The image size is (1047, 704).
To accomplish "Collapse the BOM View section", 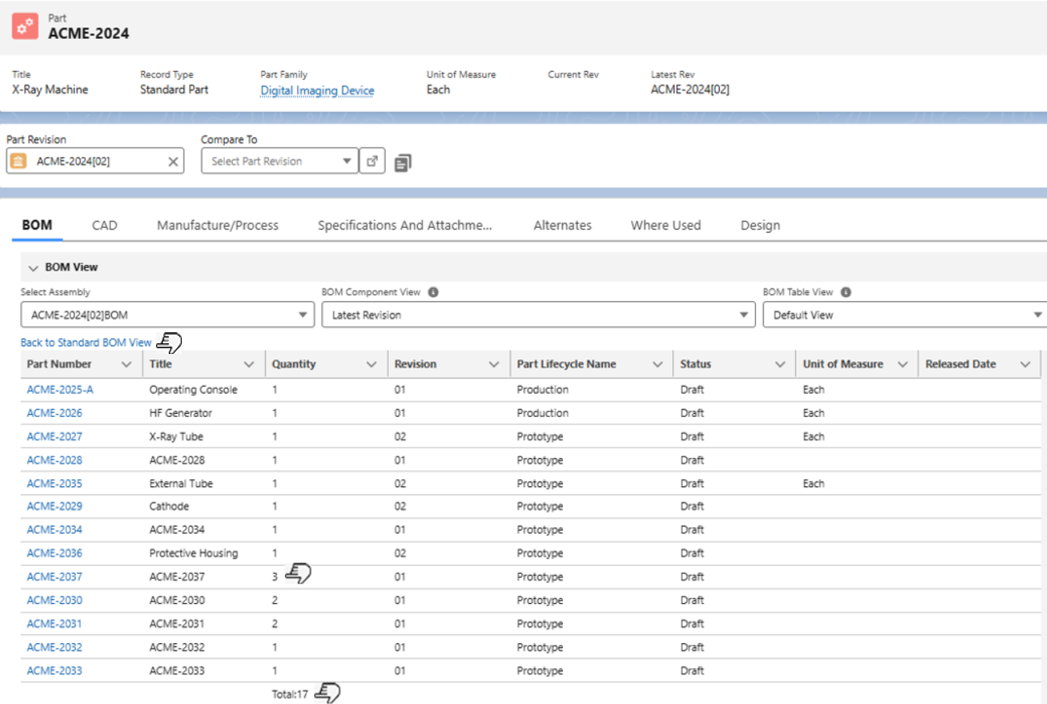I will click(33, 268).
